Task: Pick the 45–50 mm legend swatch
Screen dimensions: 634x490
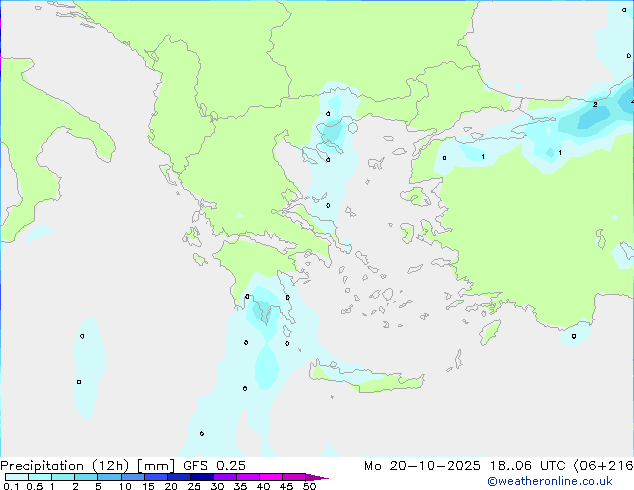Action: pos(294,477)
